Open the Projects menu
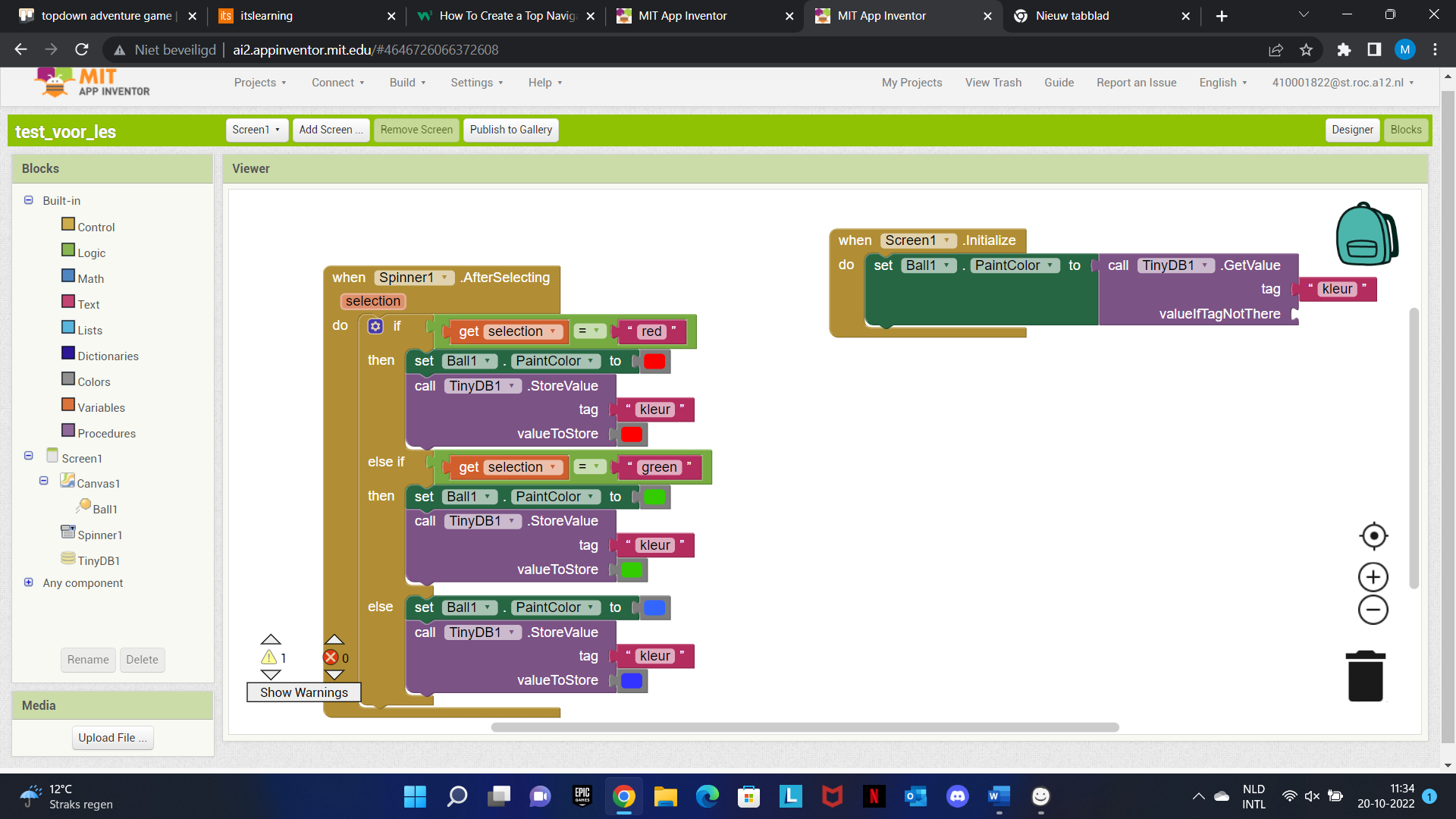Viewport: 1456px width, 819px height. click(259, 83)
